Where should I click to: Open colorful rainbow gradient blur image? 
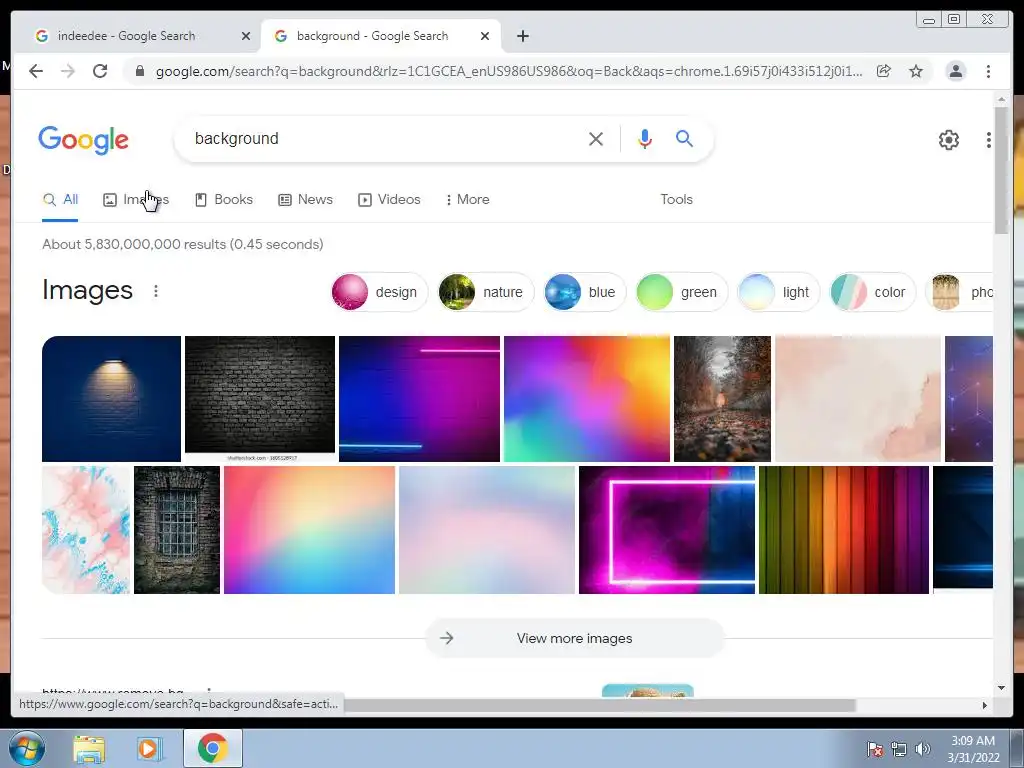(x=587, y=399)
